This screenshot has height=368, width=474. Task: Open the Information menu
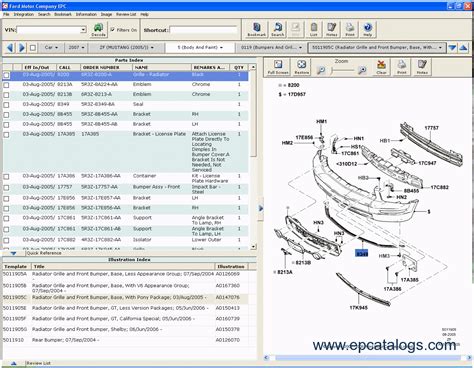86,14
